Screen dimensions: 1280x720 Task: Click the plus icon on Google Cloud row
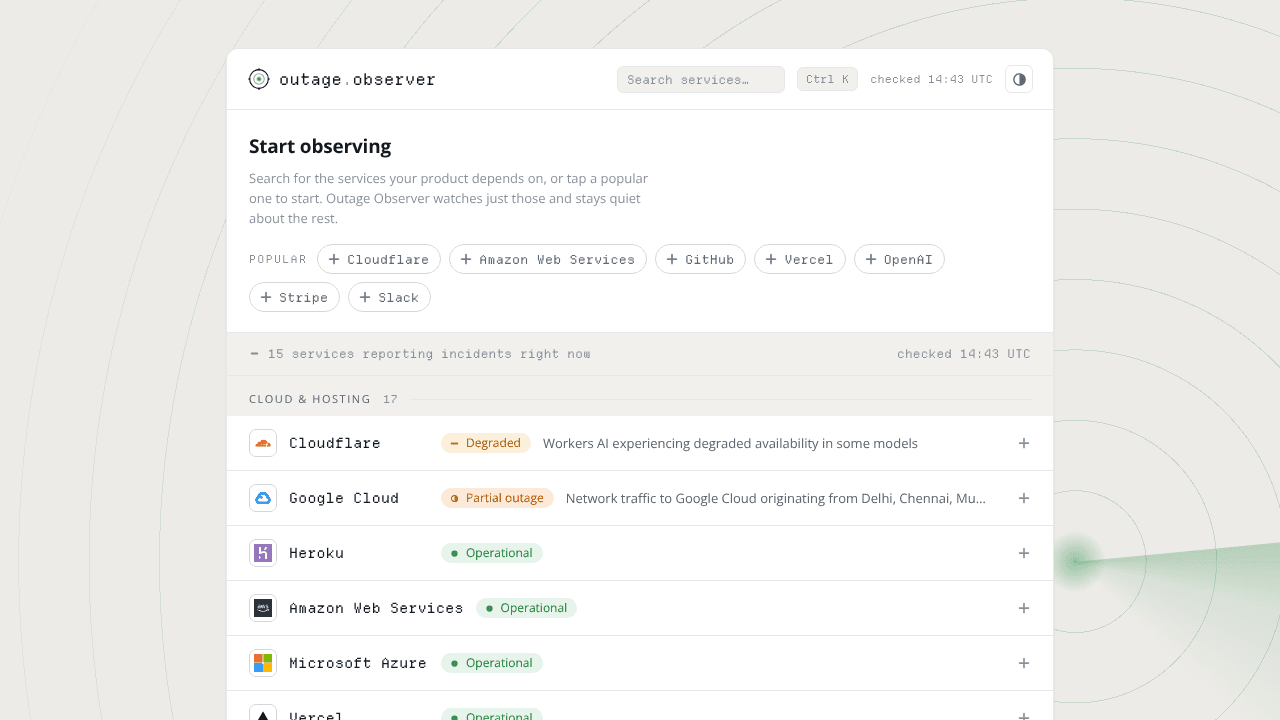click(1024, 498)
